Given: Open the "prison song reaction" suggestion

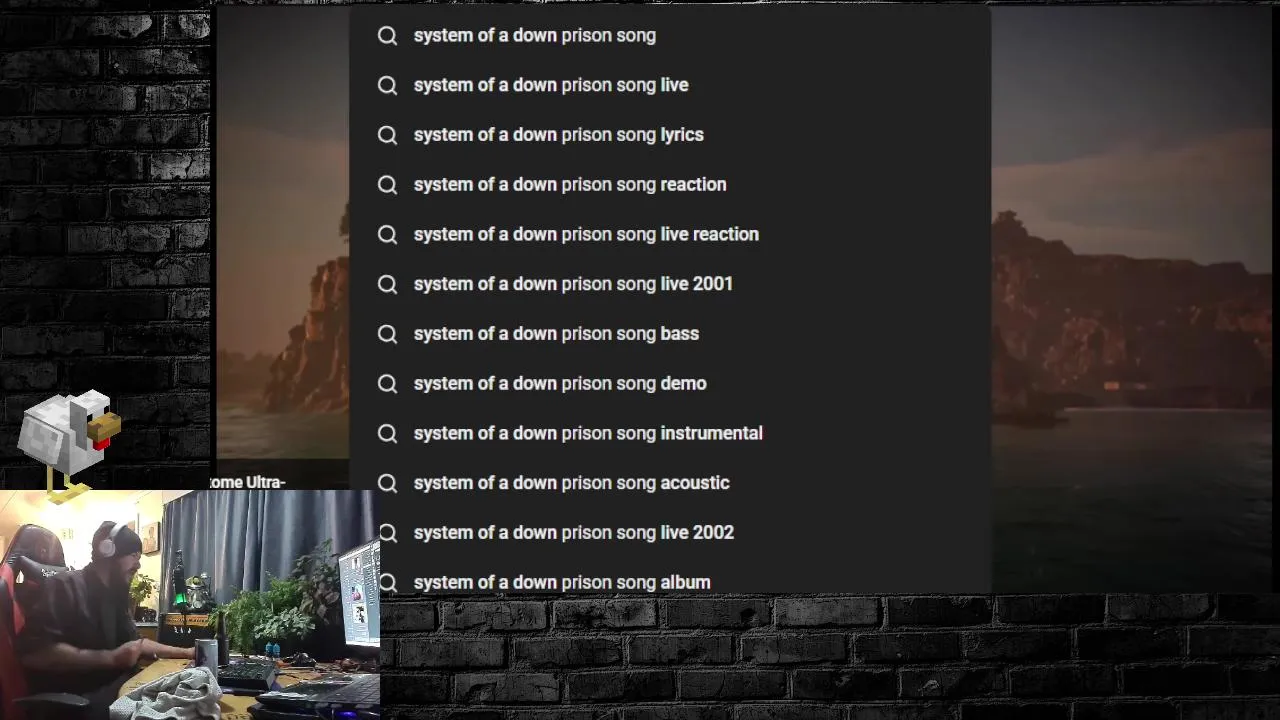Looking at the screenshot, I should click(x=670, y=184).
